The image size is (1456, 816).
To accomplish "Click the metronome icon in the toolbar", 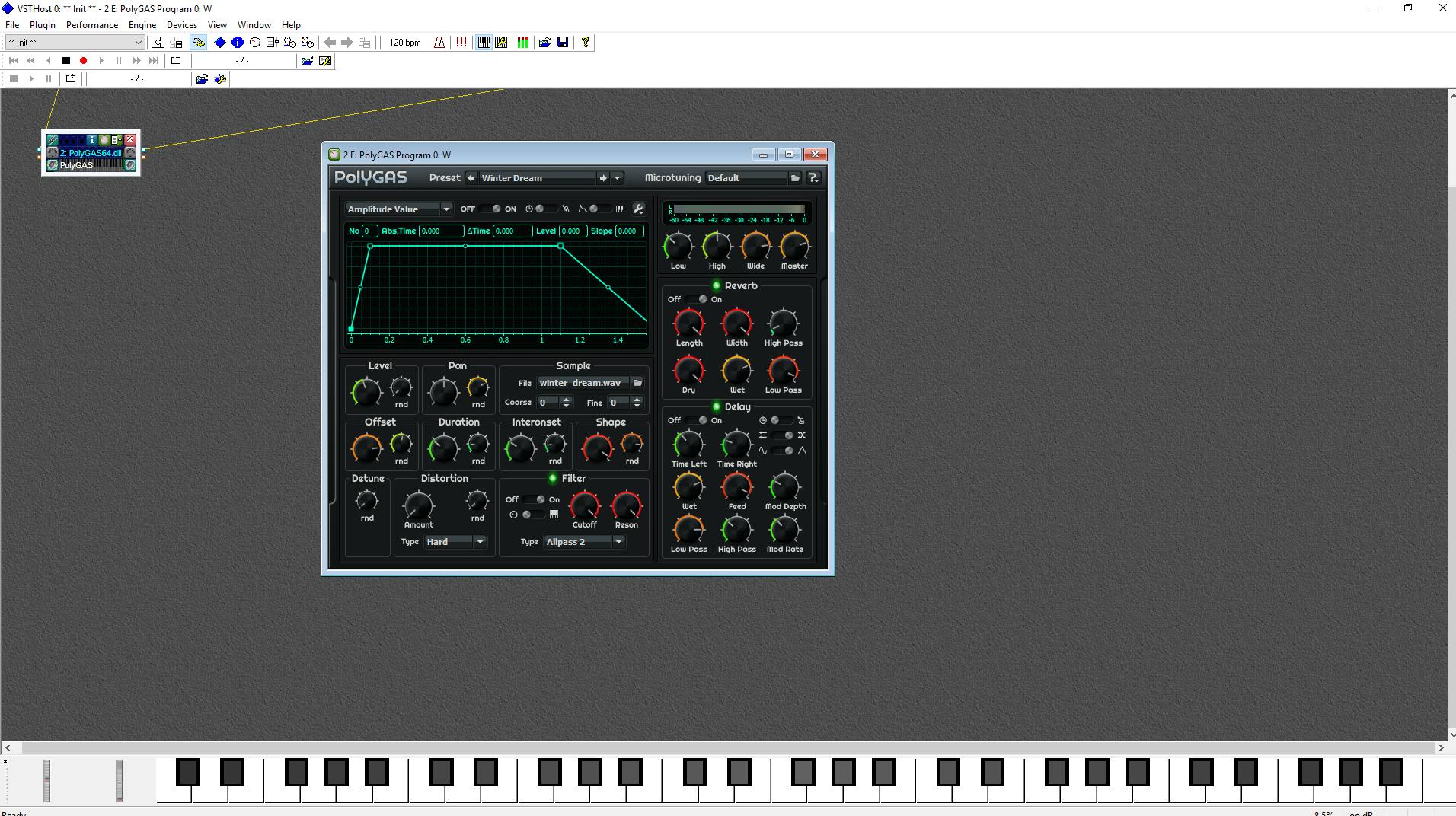I will (x=439, y=43).
